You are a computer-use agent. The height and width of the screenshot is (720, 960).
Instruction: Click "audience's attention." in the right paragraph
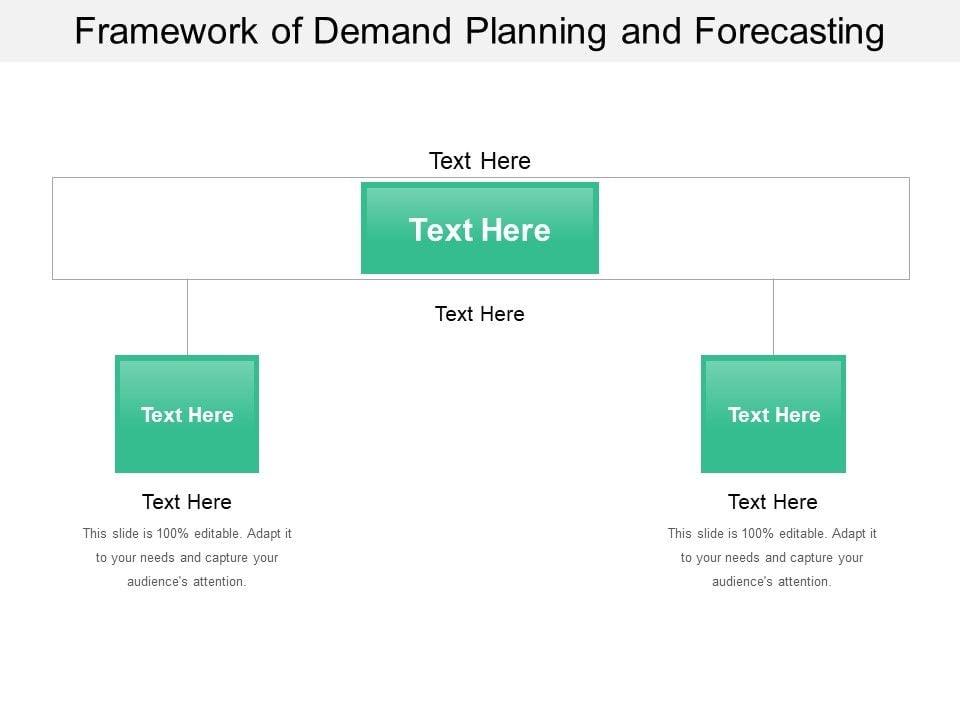coord(772,582)
